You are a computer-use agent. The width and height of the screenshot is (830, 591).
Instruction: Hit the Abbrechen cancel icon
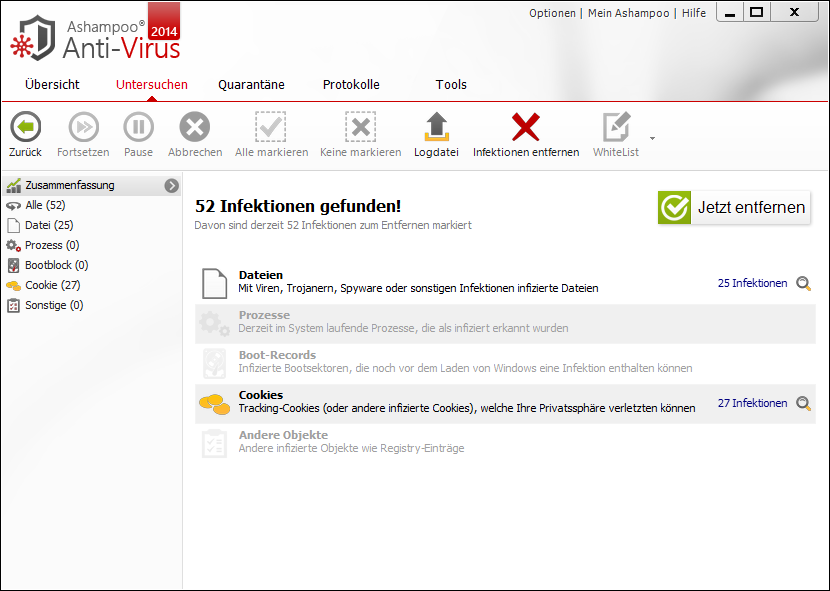coord(194,127)
